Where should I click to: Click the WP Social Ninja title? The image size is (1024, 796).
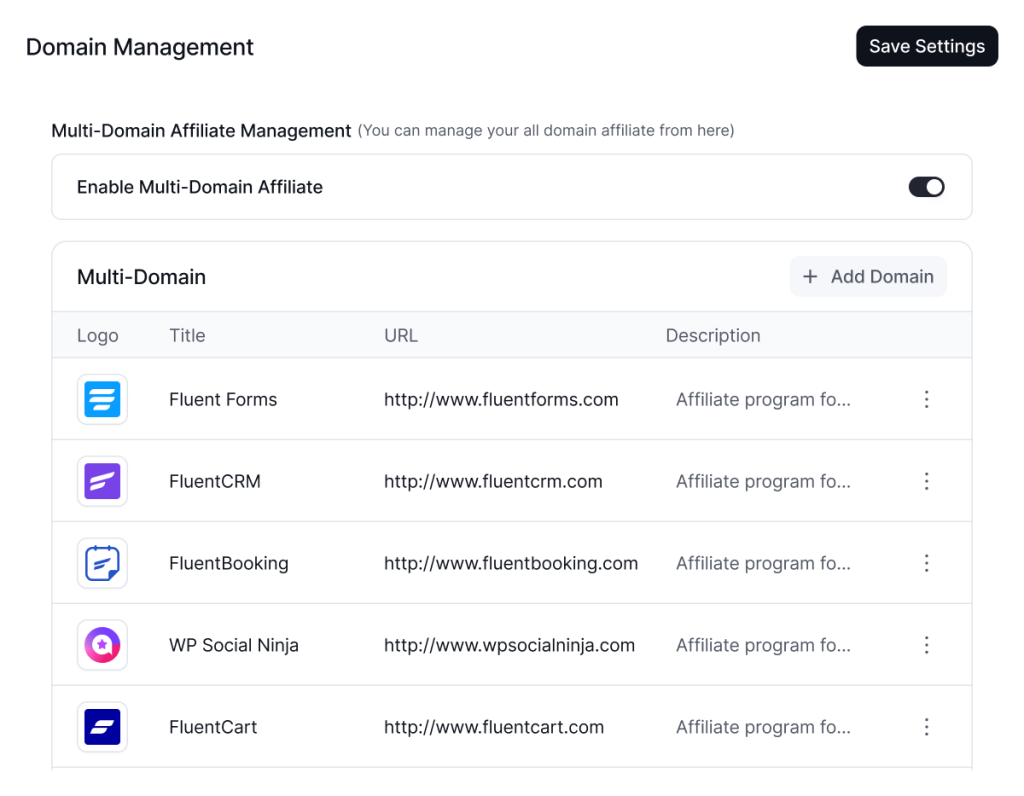point(234,646)
